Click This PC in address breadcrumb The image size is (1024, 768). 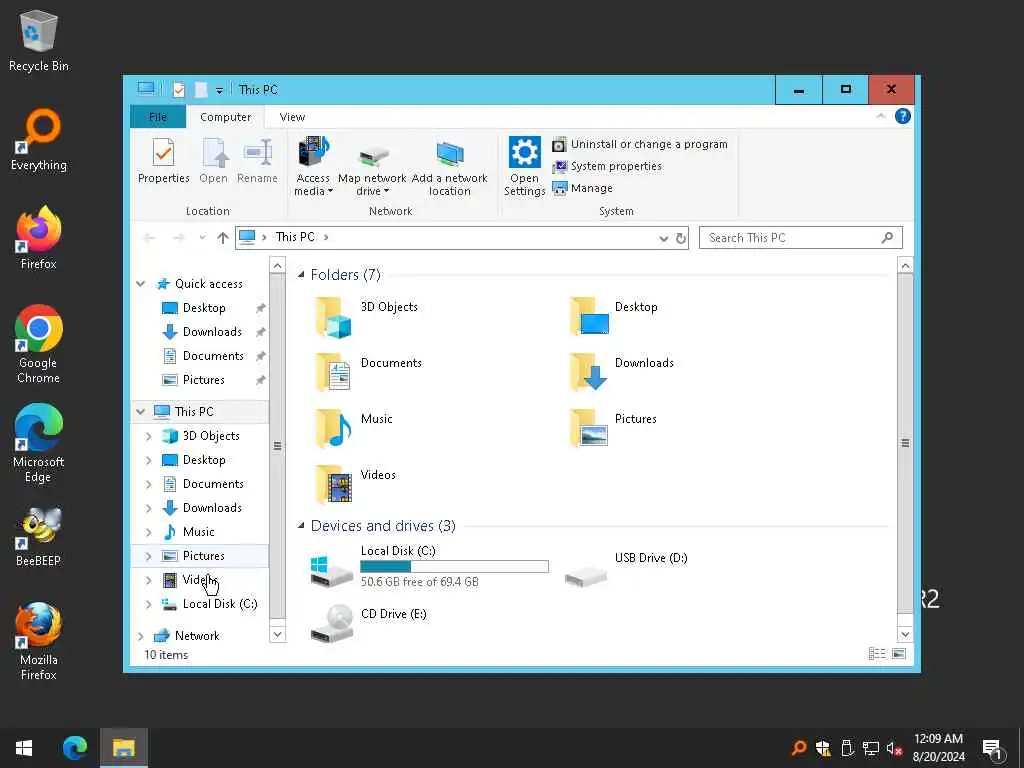tap(295, 238)
